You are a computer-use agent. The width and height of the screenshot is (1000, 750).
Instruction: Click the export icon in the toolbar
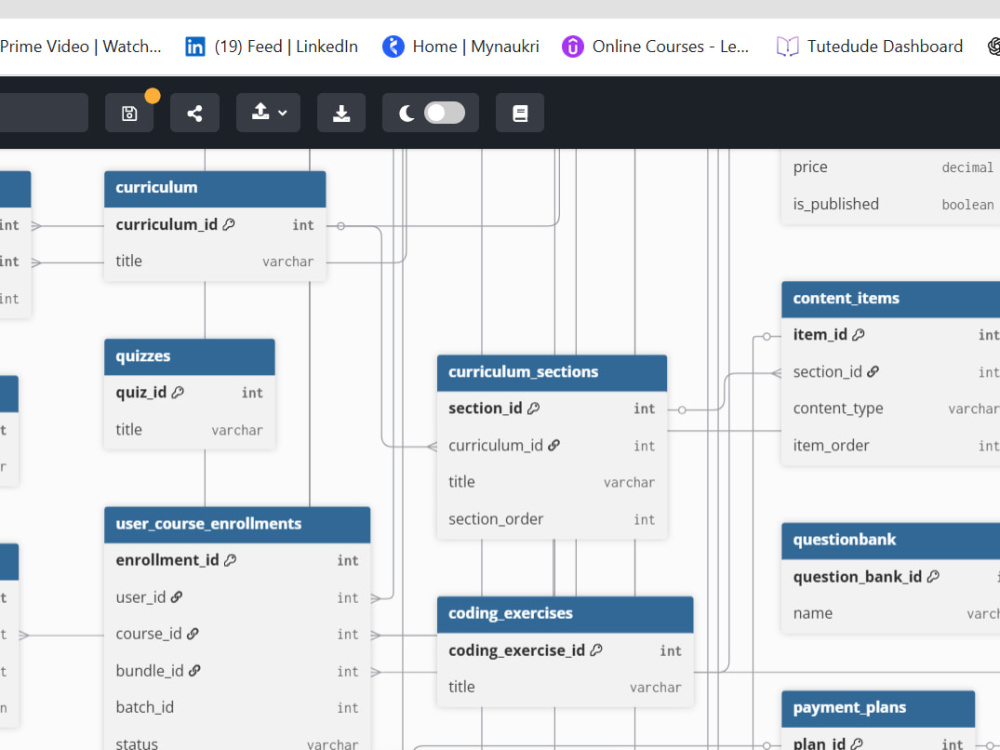coord(261,112)
